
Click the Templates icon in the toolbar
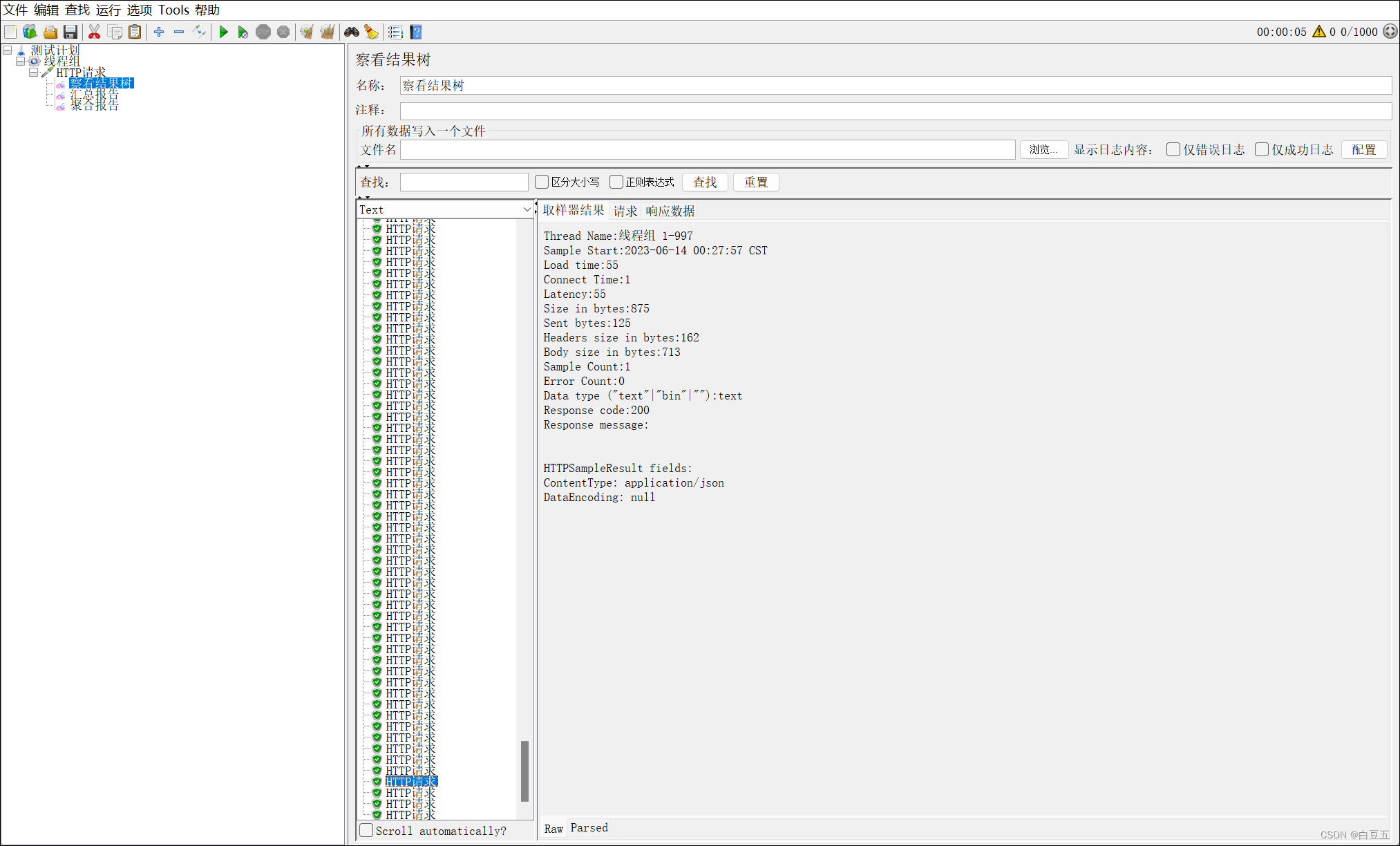(30, 32)
